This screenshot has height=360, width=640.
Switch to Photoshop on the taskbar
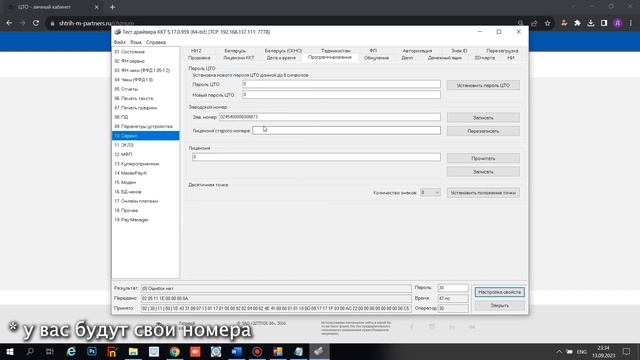point(92,351)
